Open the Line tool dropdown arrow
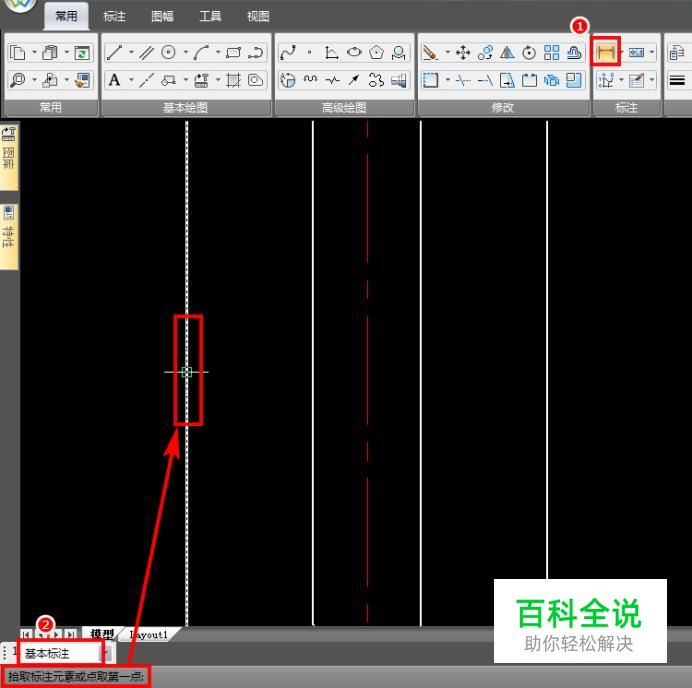692x688 pixels. point(131,52)
